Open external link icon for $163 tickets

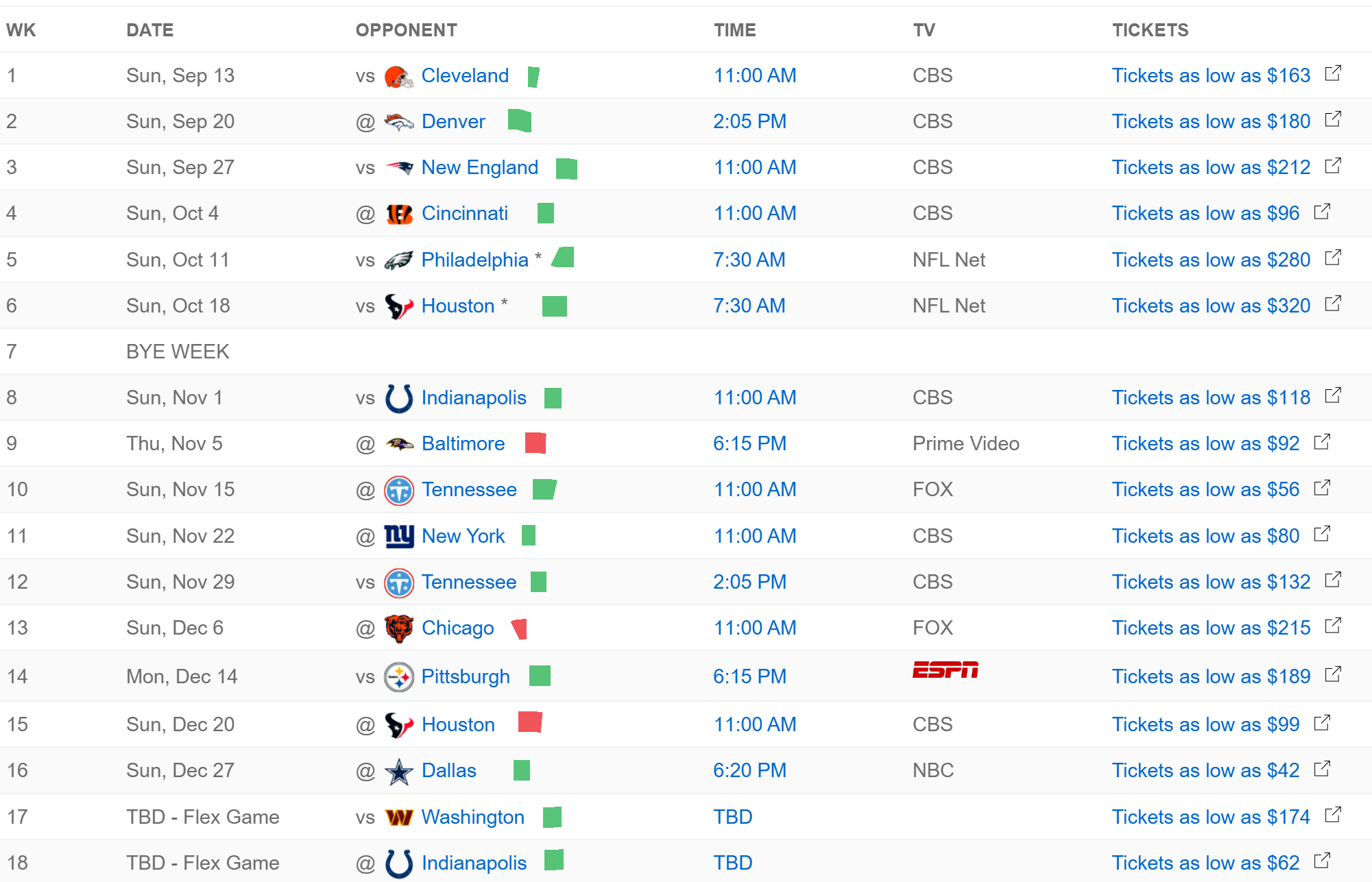click(x=1333, y=73)
